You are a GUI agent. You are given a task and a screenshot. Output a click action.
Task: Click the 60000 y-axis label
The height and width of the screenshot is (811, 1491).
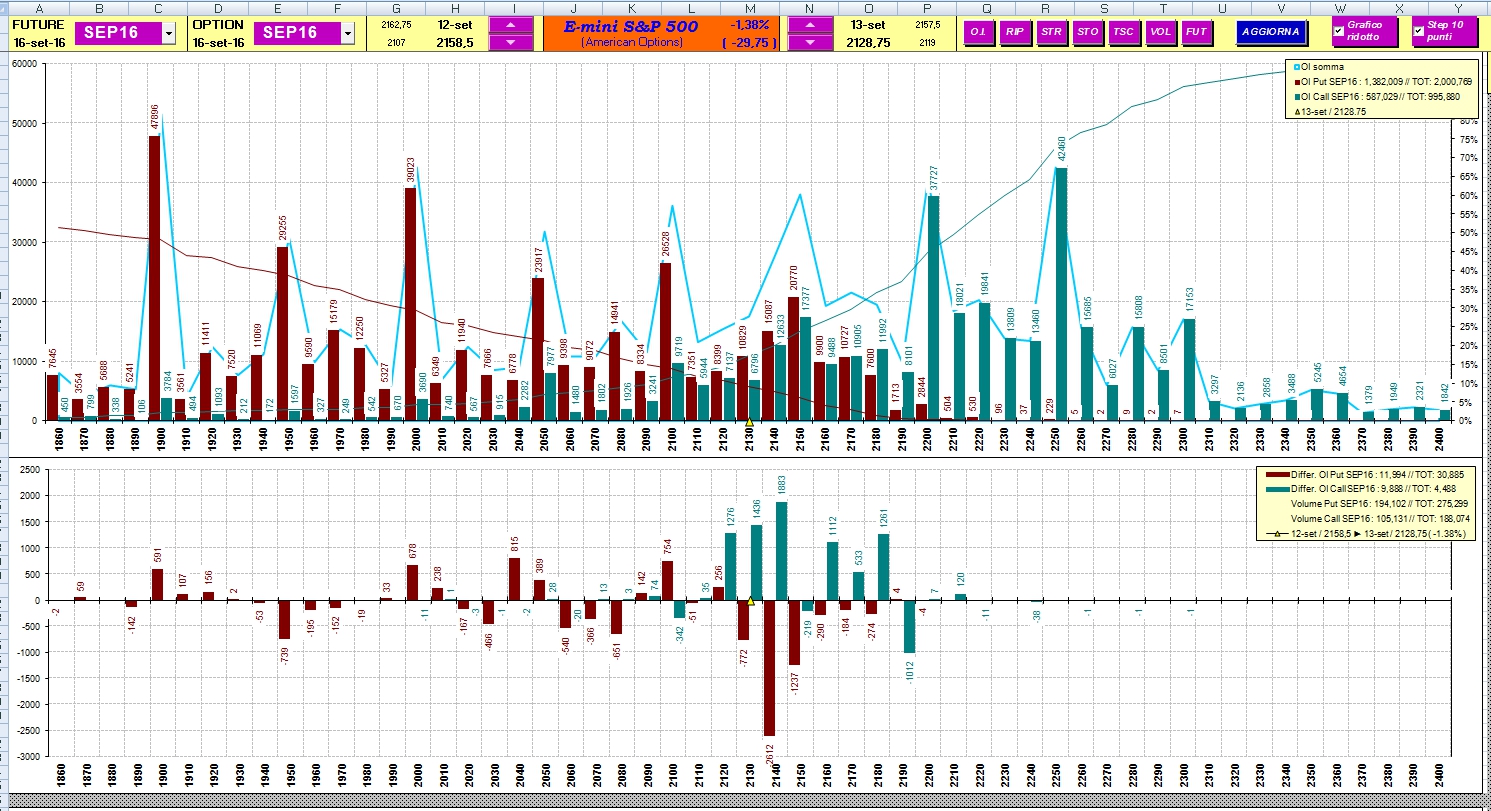tap(25, 64)
